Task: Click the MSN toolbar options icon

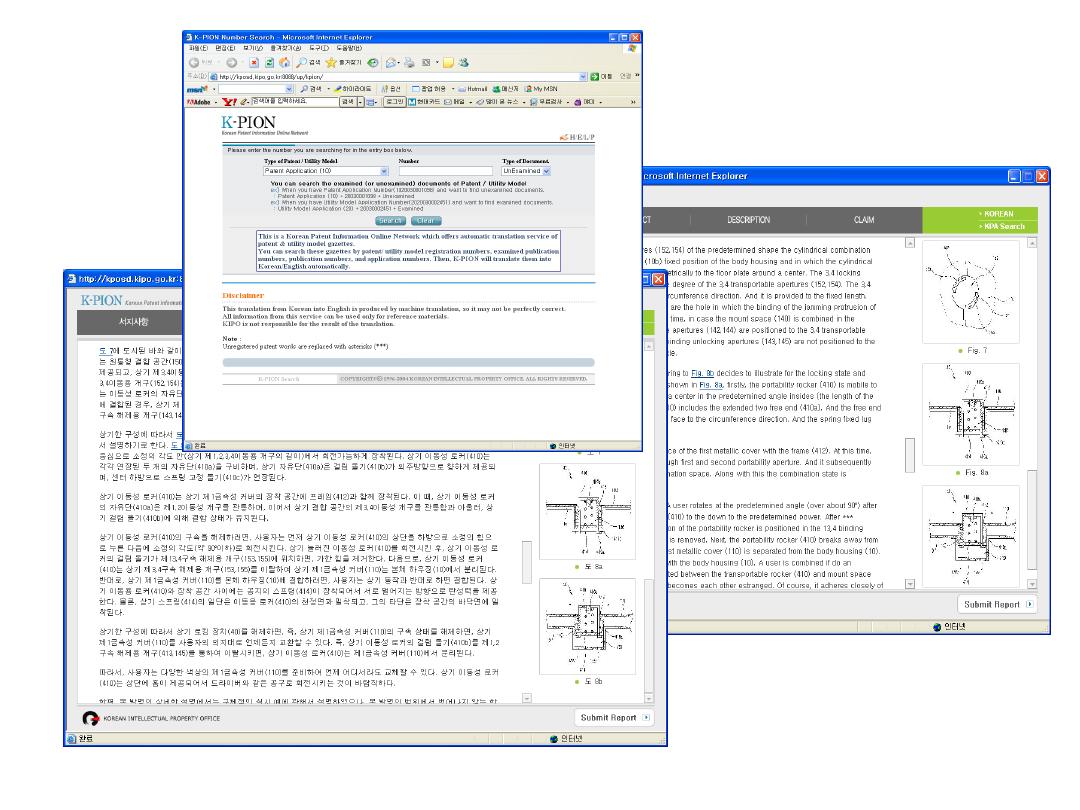Action: click(x=384, y=89)
